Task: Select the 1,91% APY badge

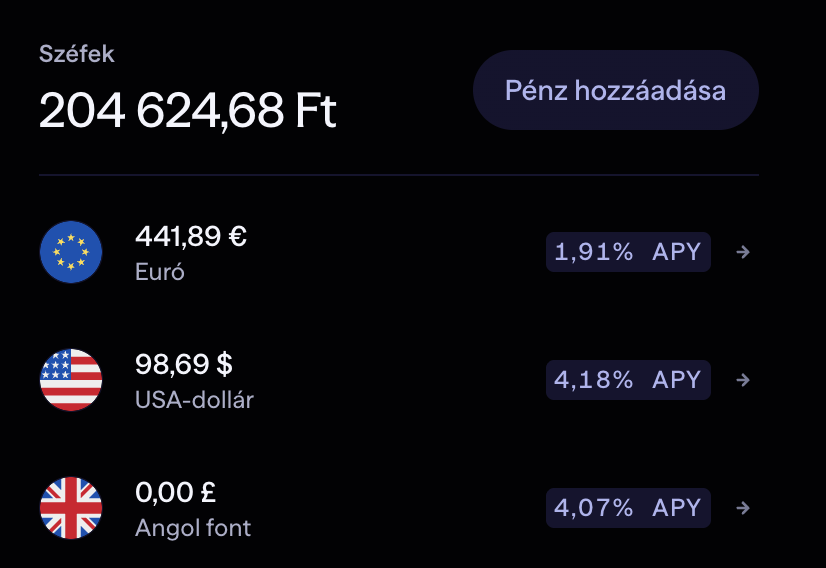Action: click(x=628, y=252)
